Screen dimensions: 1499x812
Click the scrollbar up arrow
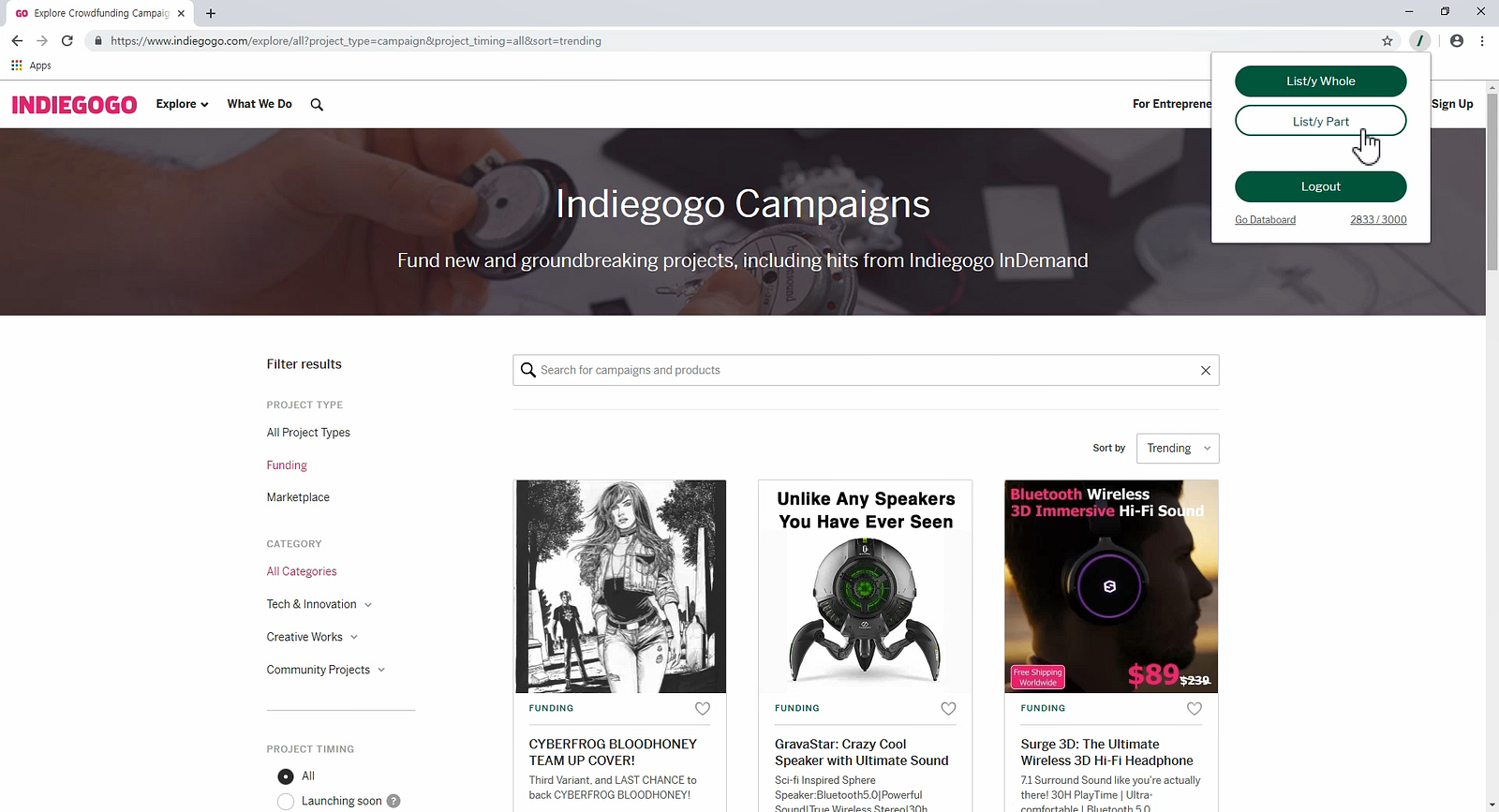pos(1492,87)
